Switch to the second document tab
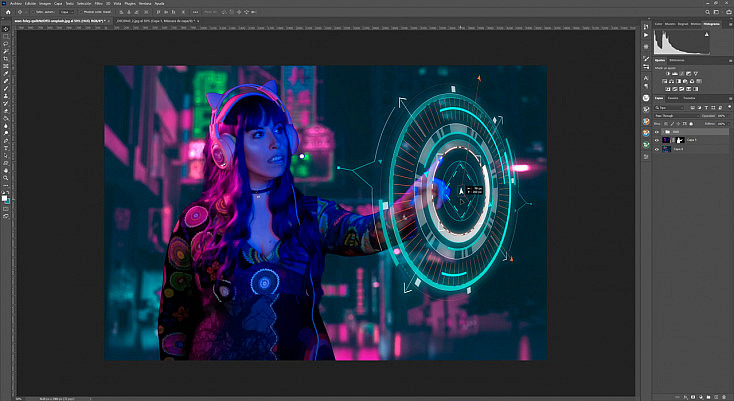This screenshot has width=734, height=401. (x=156, y=21)
